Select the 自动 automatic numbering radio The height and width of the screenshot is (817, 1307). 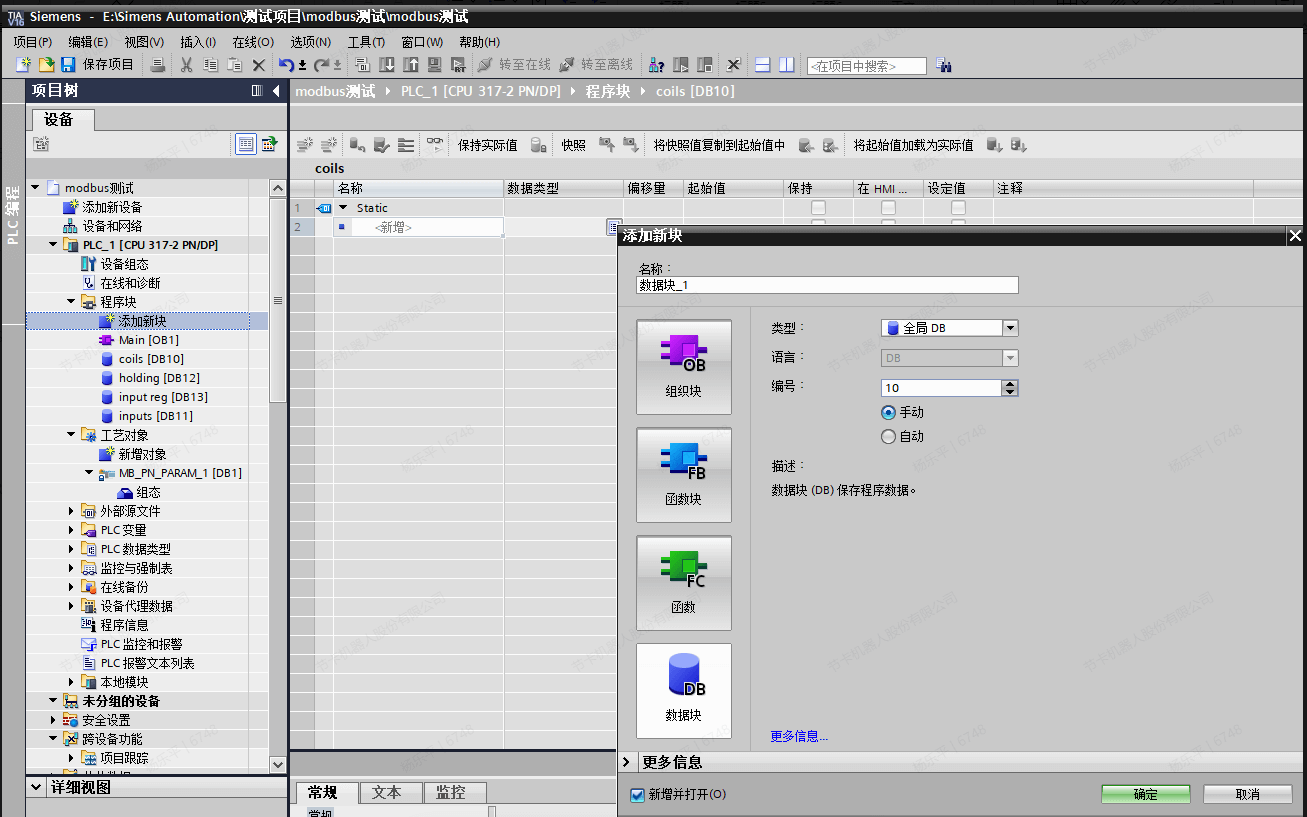[x=888, y=436]
